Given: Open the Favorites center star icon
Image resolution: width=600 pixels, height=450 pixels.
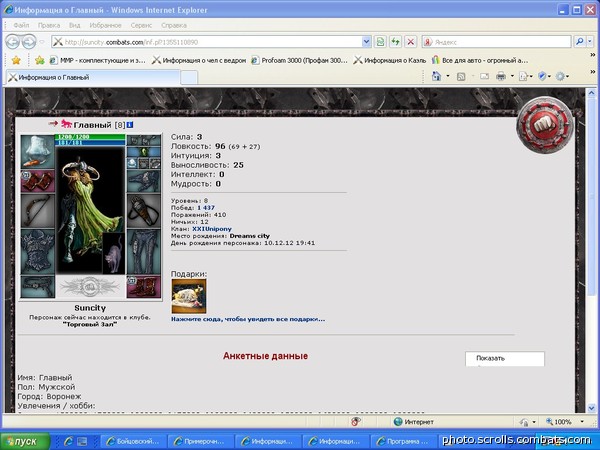Looking at the screenshot, I should click(x=16, y=60).
